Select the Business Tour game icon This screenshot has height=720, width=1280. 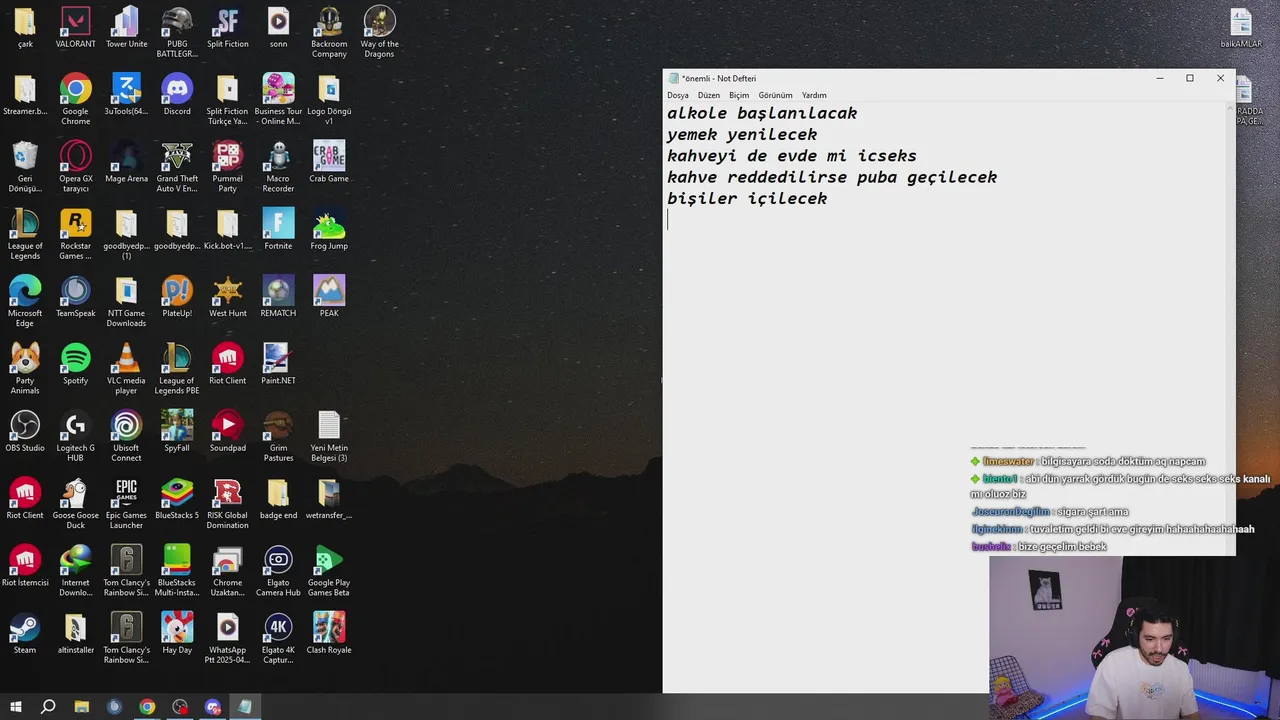pos(278,99)
